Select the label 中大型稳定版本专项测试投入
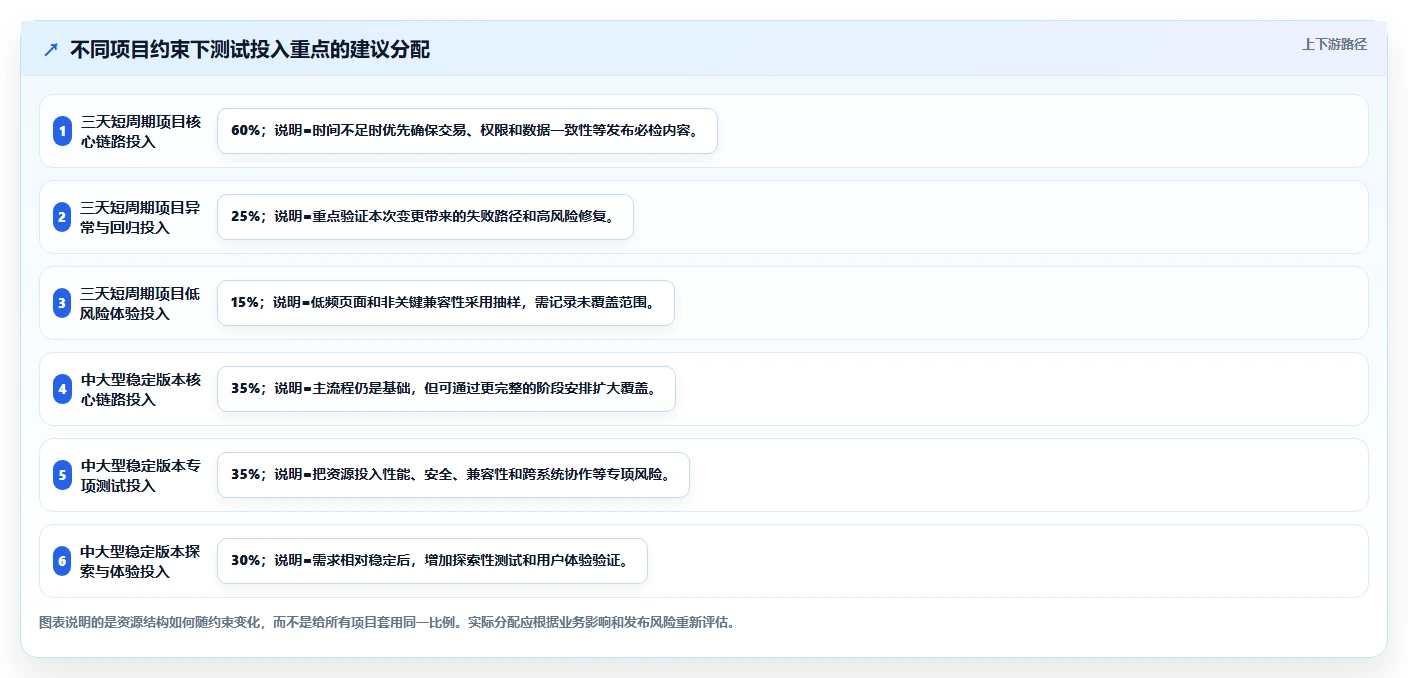 [x=141, y=475]
